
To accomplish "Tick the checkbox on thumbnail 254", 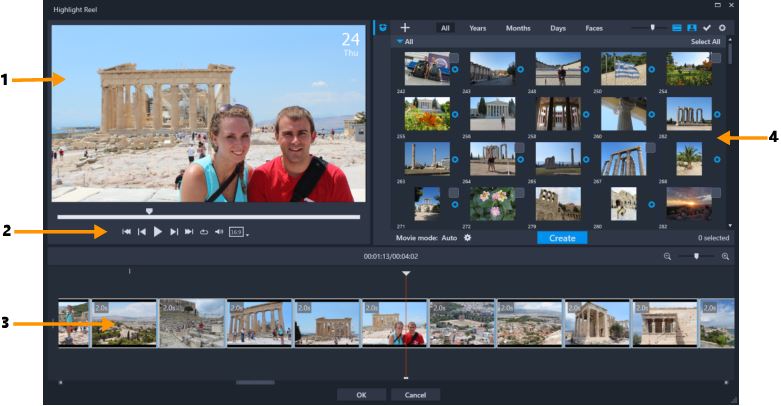I will coord(716,58).
